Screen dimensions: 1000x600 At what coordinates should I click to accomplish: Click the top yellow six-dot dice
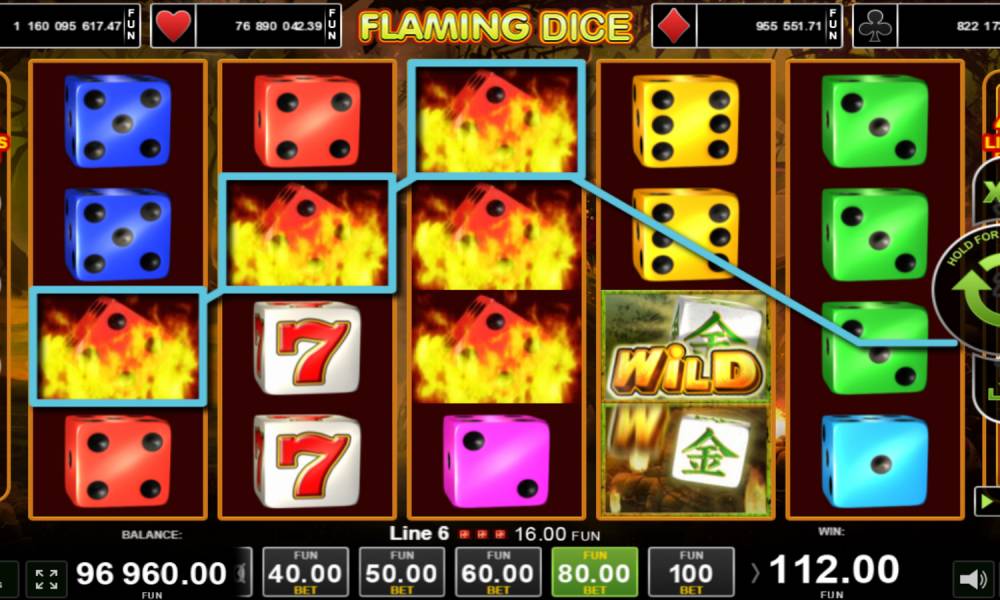point(686,121)
